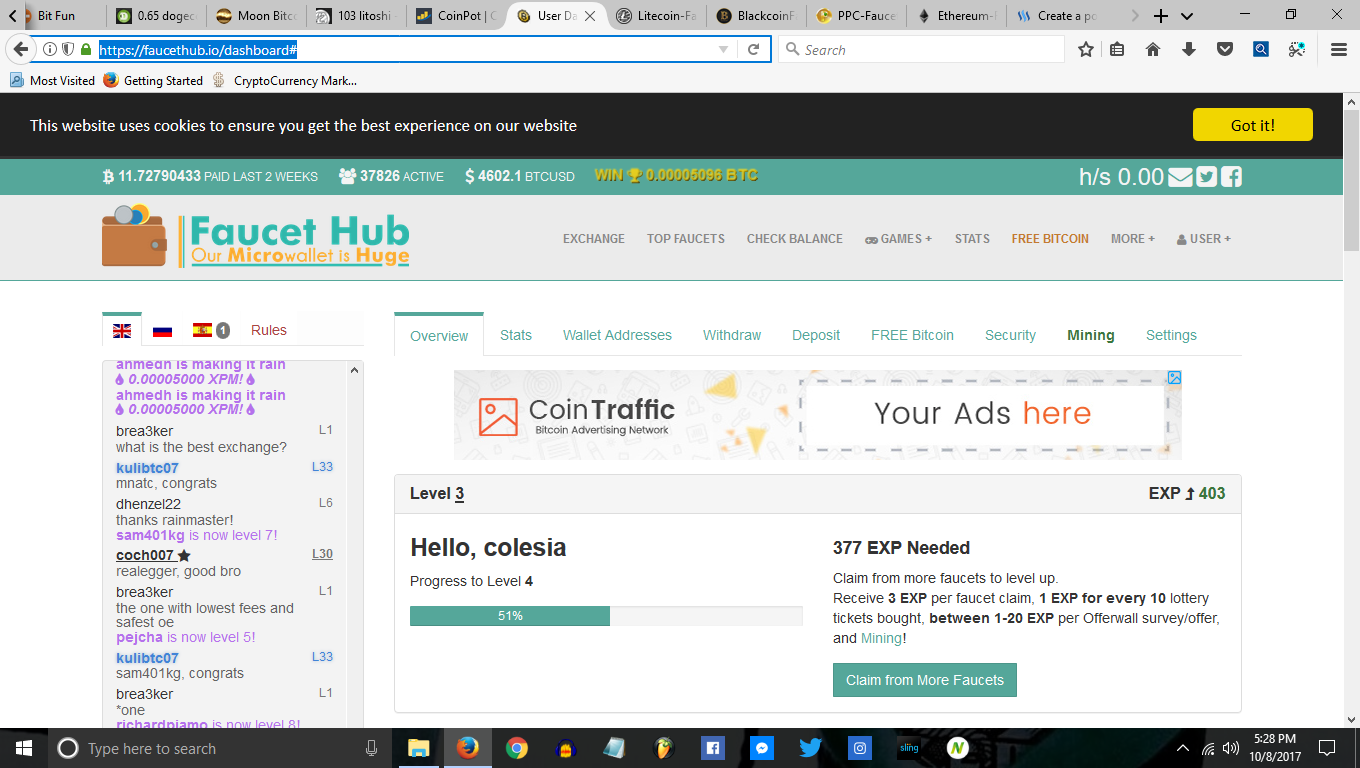Open the Wallet Addresses tab

click(x=617, y=335)
